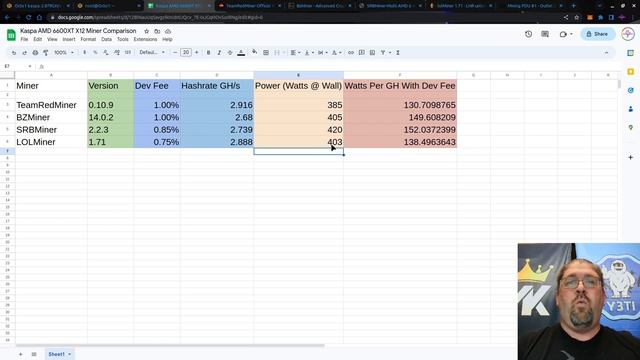Select column F header
The height and width of the screenshot is (360, 640).
click(400, 75)
